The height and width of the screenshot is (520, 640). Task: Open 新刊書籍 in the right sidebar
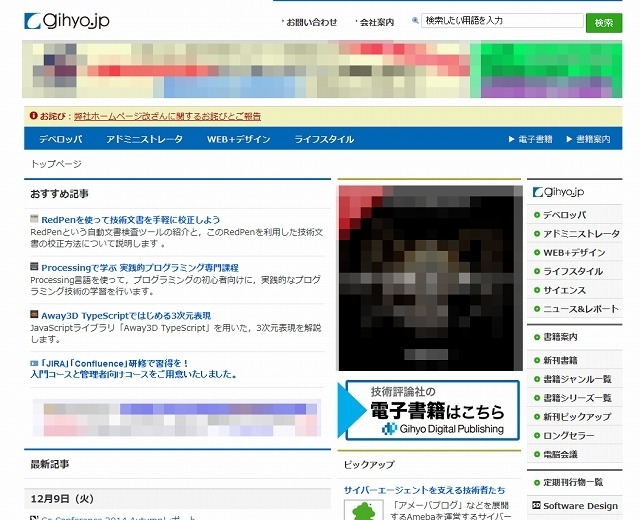(x=564, y=359)
